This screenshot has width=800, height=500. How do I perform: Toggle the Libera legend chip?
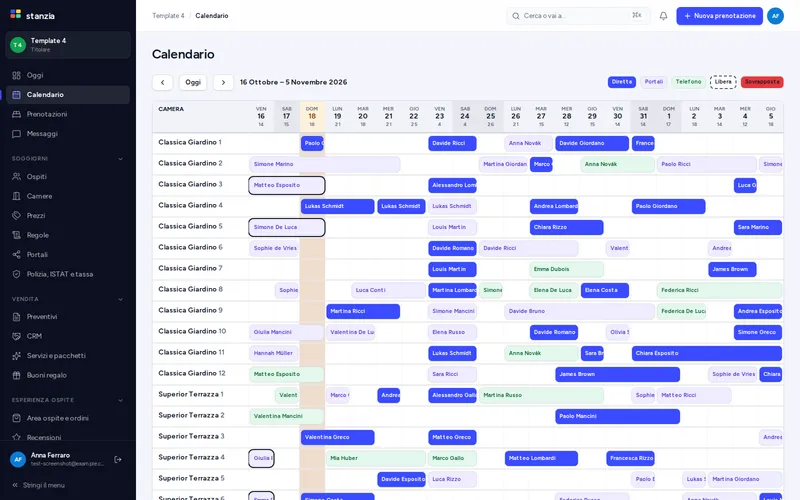723,82
